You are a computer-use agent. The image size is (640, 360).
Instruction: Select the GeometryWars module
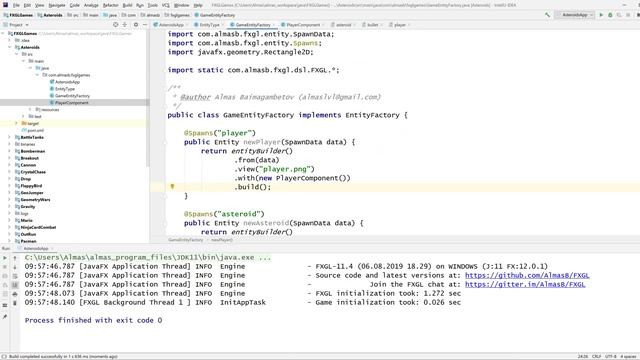(x=35, y=200)
